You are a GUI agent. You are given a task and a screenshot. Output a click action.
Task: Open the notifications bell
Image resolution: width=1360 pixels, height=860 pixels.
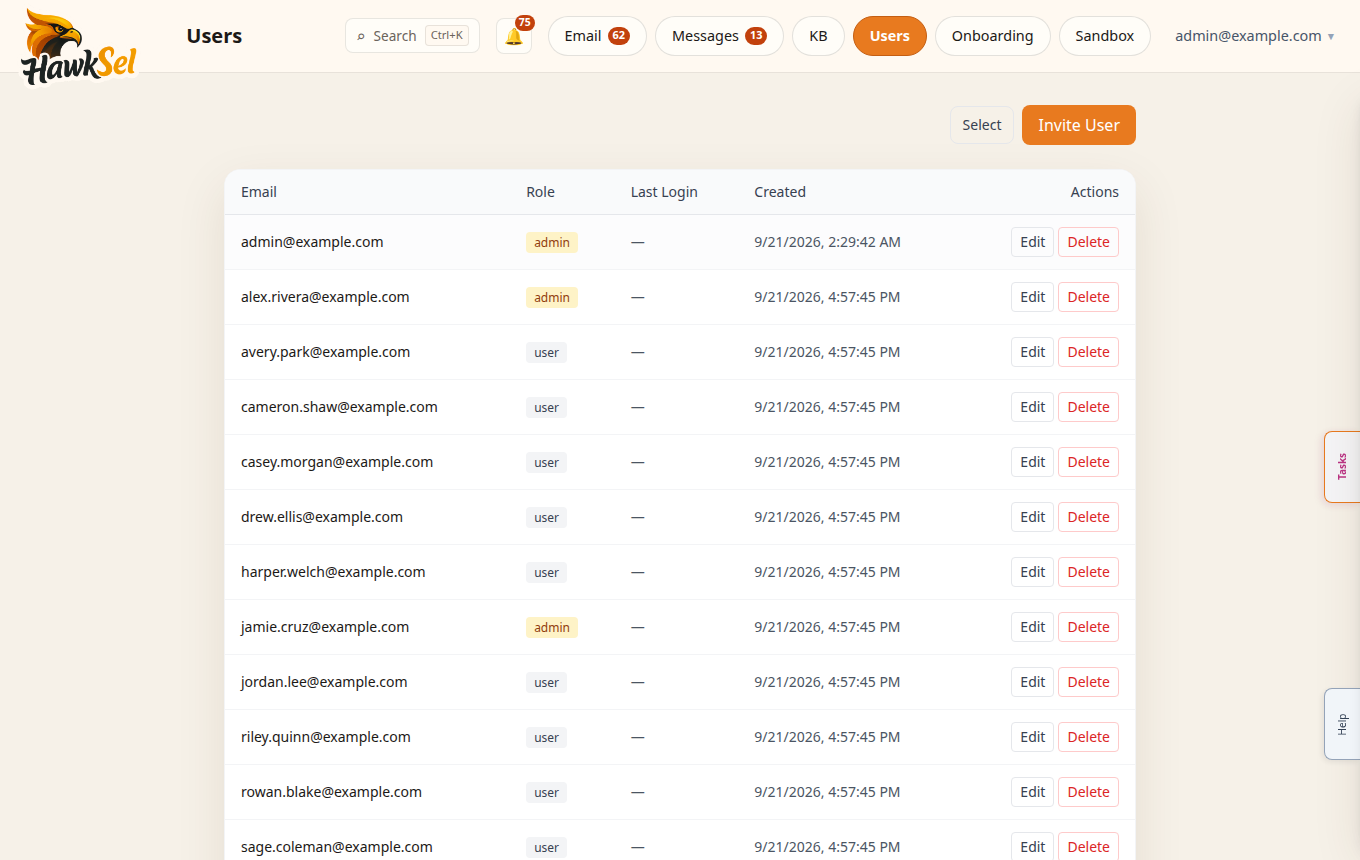[x=514, y=36]
